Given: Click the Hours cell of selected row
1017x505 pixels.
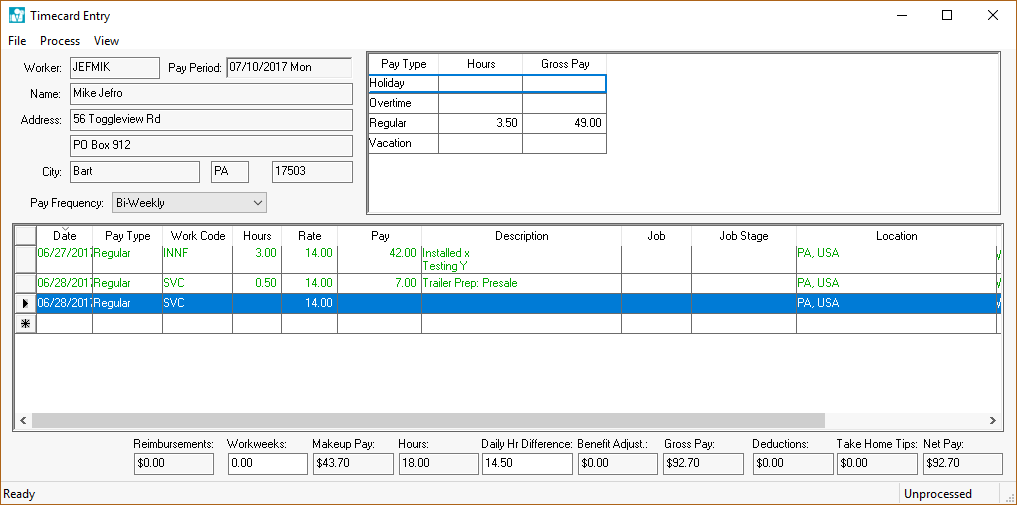Looking at the screenshot, I should coord(257,303).
